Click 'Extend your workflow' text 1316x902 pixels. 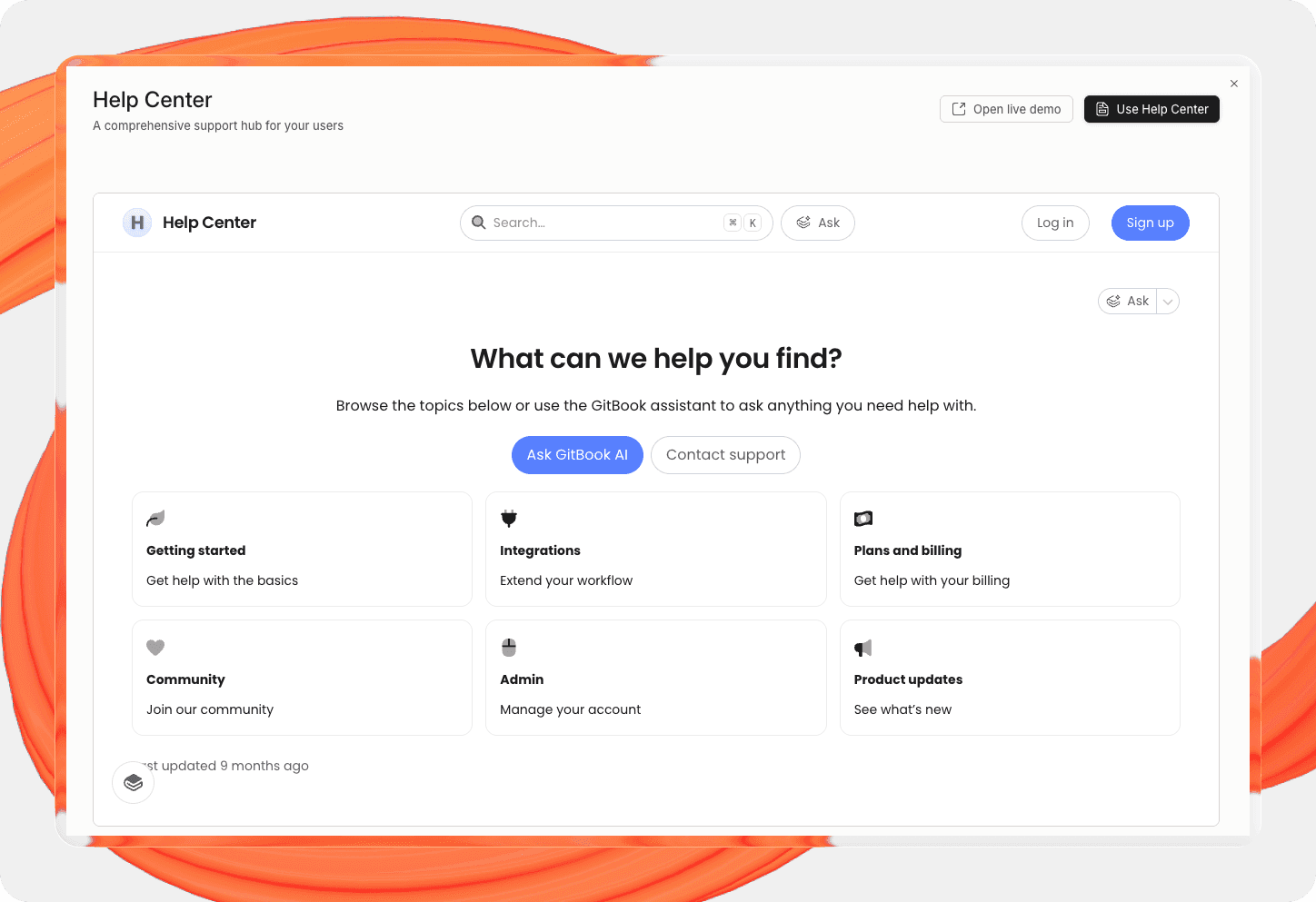click(566, 580)
